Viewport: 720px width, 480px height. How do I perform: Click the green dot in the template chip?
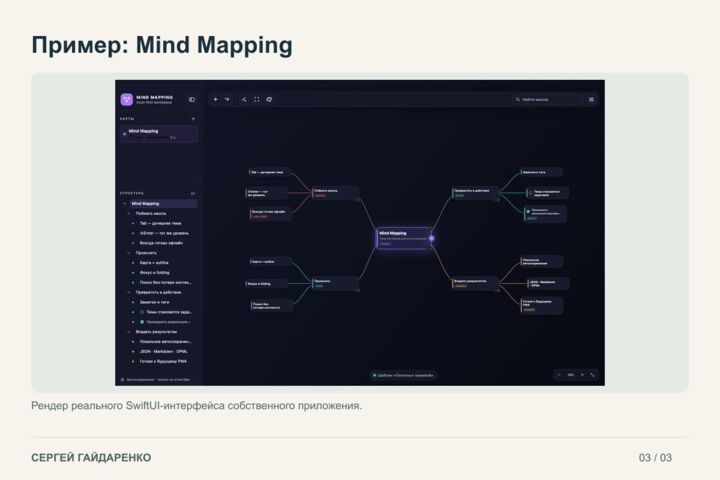[375, 375]
